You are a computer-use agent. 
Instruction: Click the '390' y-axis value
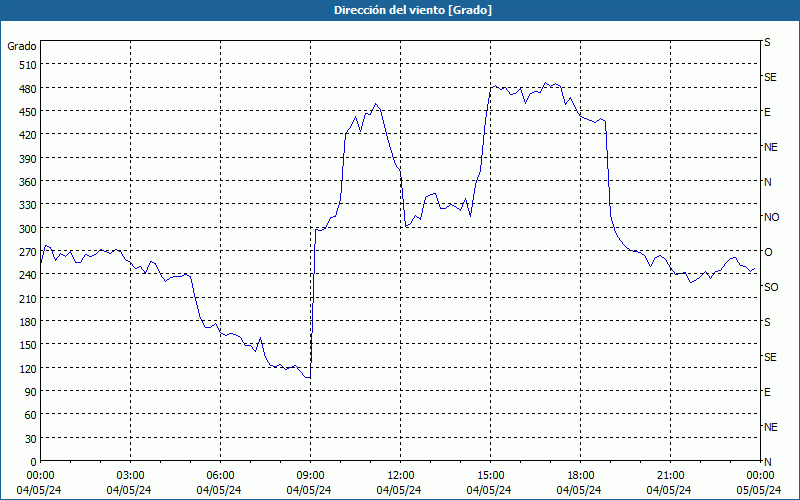(x=29, y=159)
